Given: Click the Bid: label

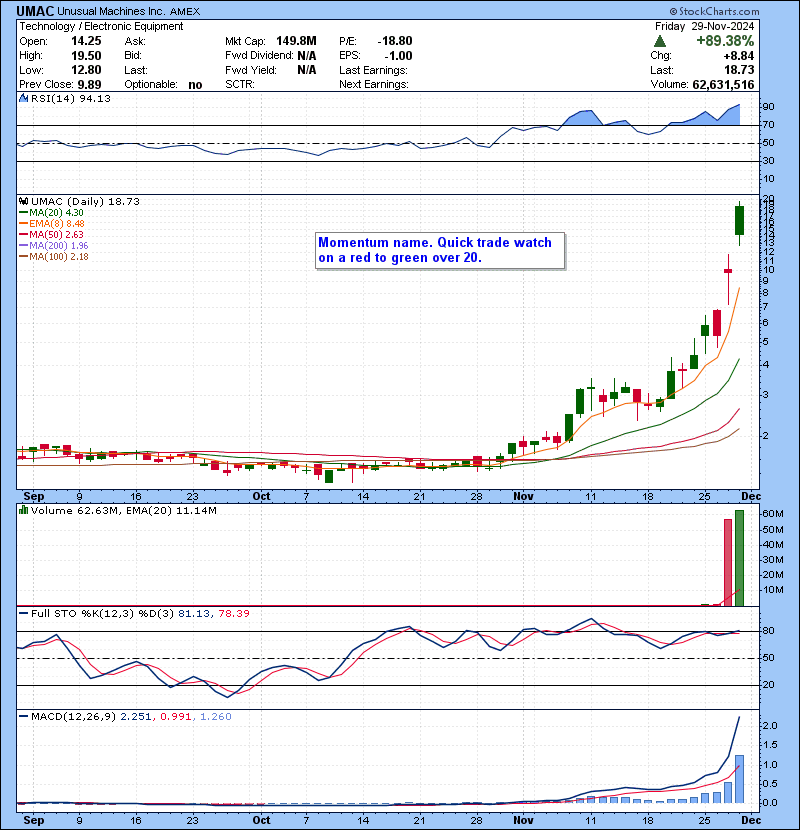Looking at the screenshot, I should (x=134, y=56).
